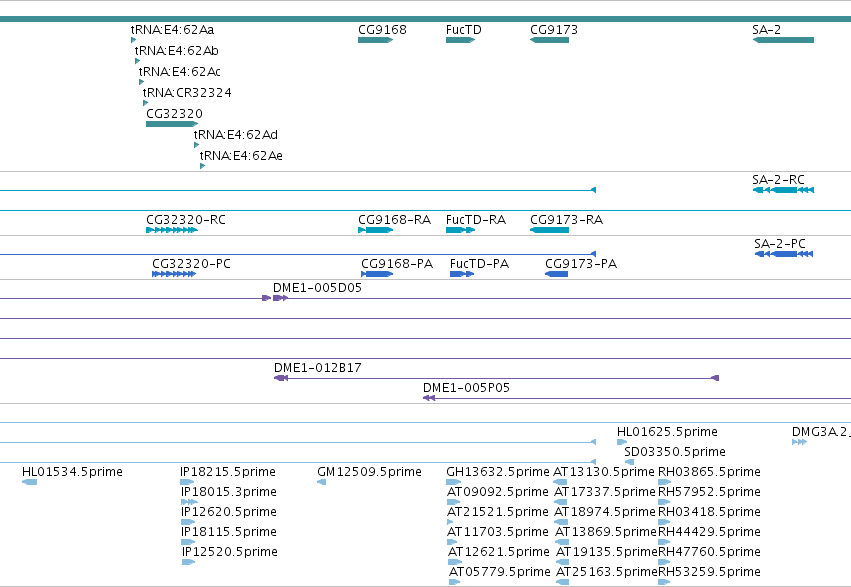Click the GH13632.5prime EST label

[498, 472]
